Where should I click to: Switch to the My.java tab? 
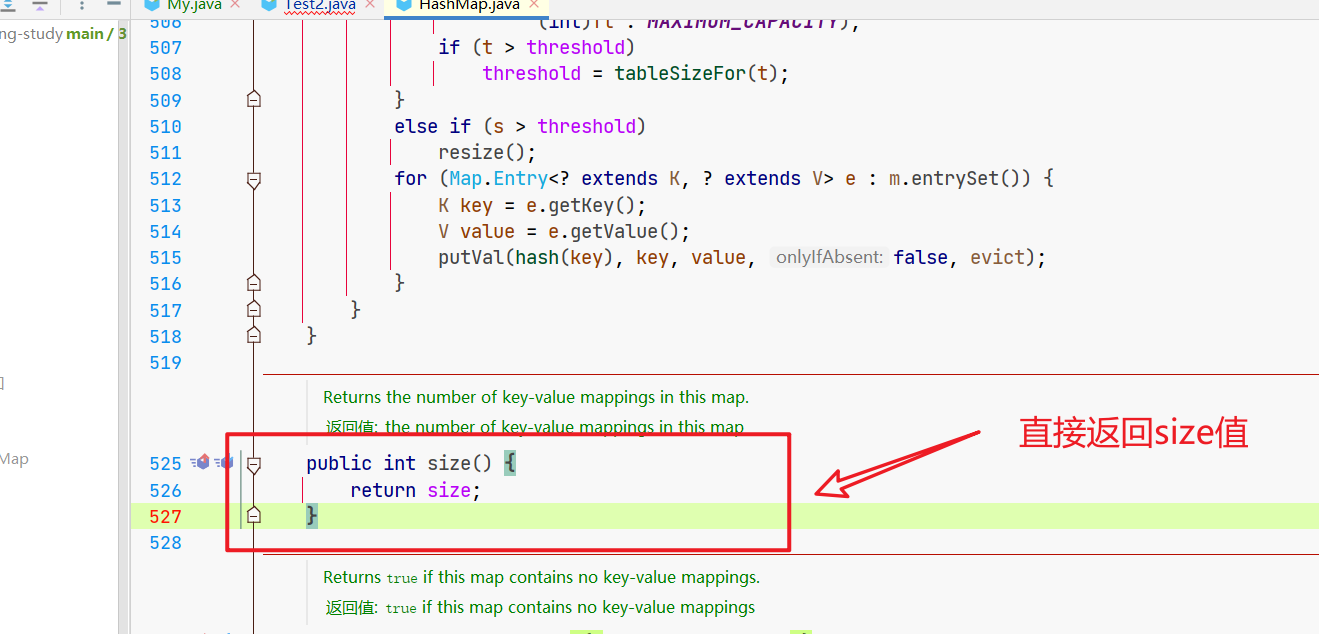pyautogui.click(x=195, y=5)
